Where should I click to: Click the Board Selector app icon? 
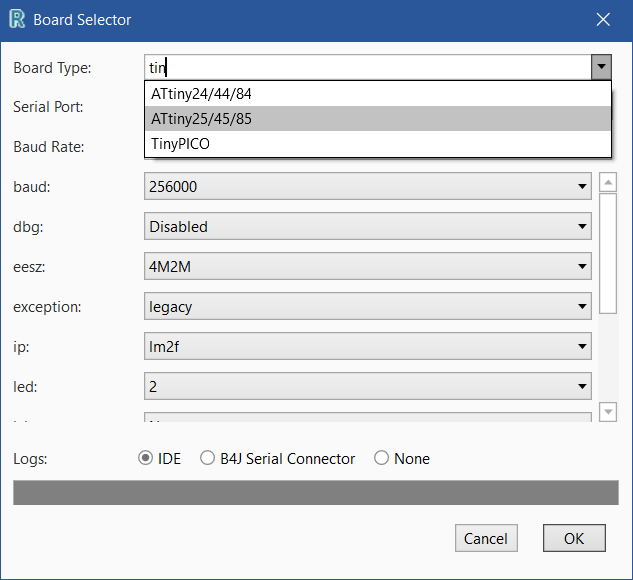pos(17,19)
